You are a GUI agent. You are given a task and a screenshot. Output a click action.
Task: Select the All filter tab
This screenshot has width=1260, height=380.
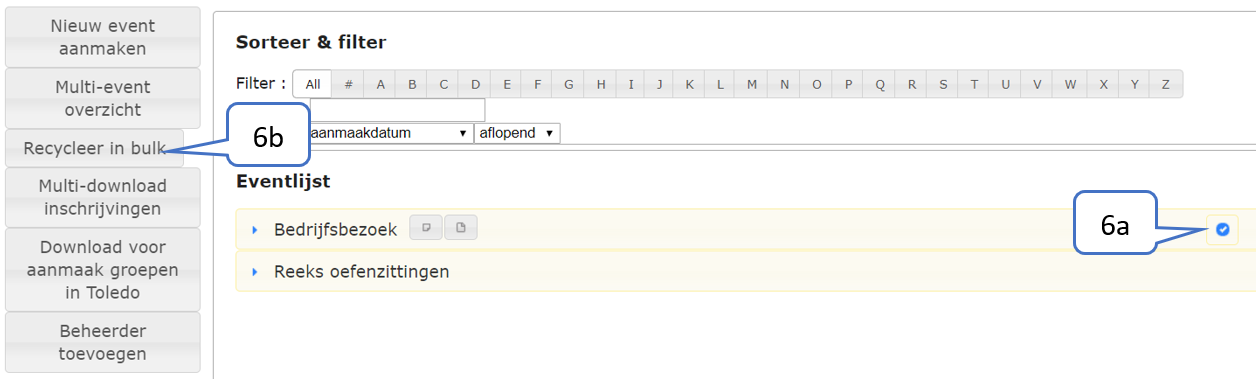point(313,84)
